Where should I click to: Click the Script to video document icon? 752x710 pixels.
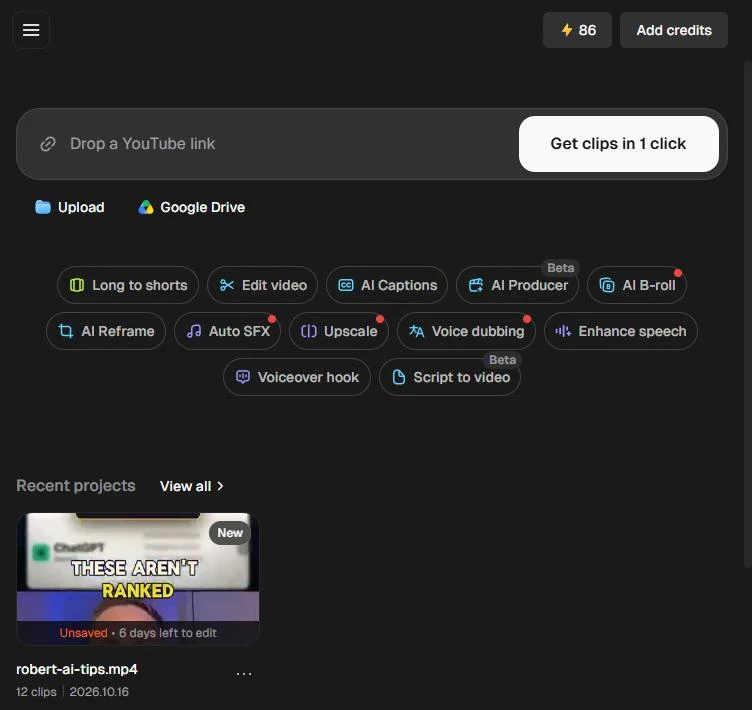(x=399, y=377)
